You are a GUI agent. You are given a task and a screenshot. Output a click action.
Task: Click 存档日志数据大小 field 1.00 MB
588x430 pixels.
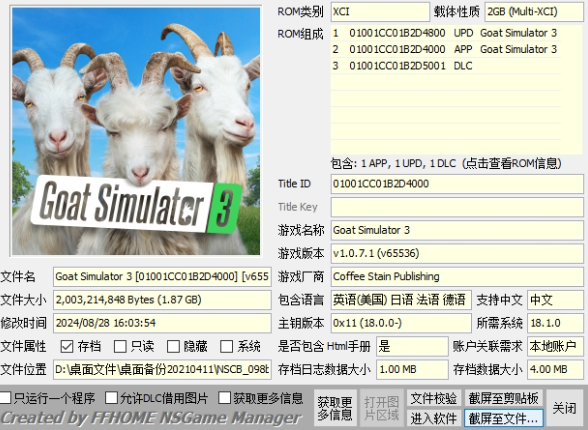click(x=412, y=370)
